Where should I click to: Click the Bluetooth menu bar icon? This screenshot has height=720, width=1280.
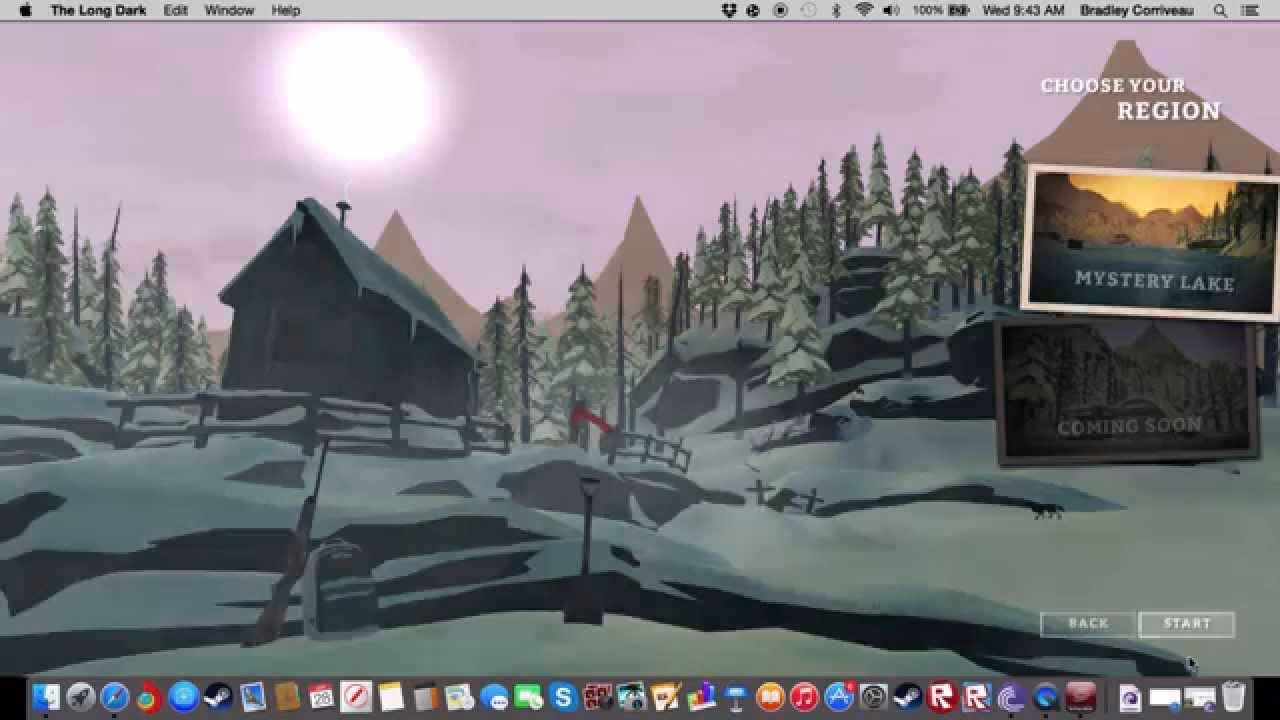pos(836,10)
